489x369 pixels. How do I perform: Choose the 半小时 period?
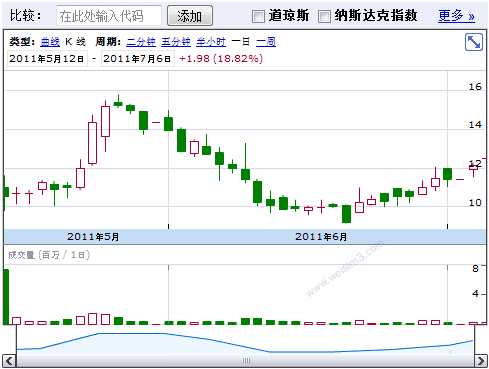(x=211, y=42)
